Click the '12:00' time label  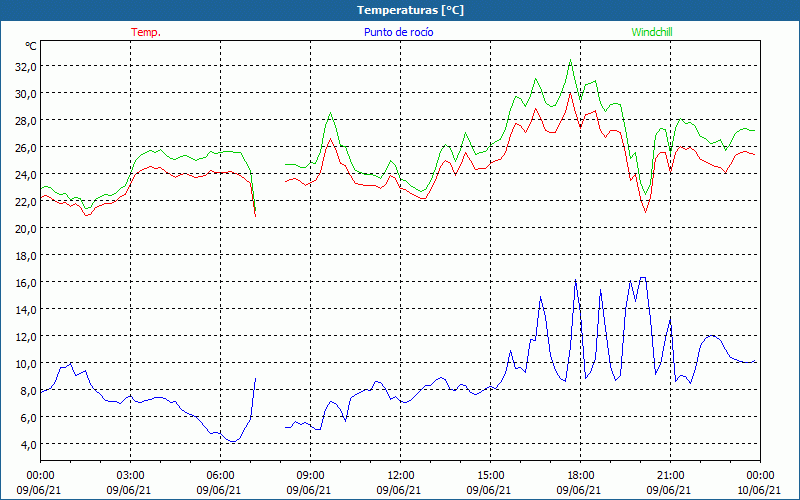tap(401, 475)
